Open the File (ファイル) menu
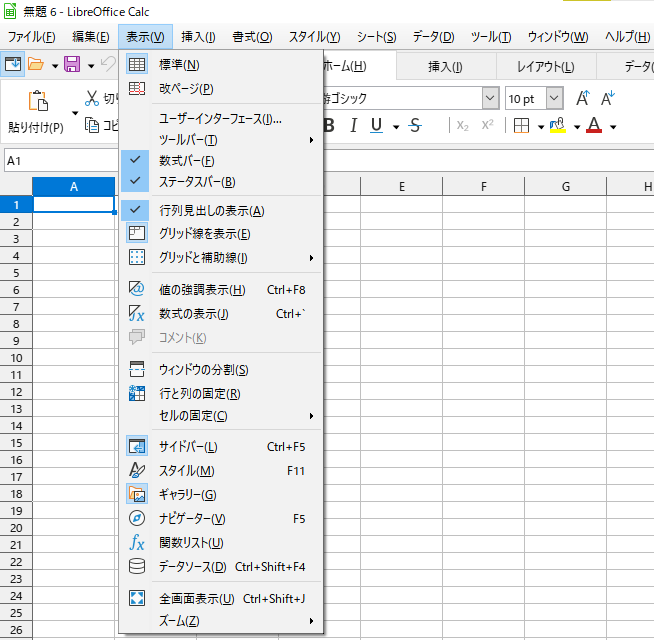 [x=32, y=37]
